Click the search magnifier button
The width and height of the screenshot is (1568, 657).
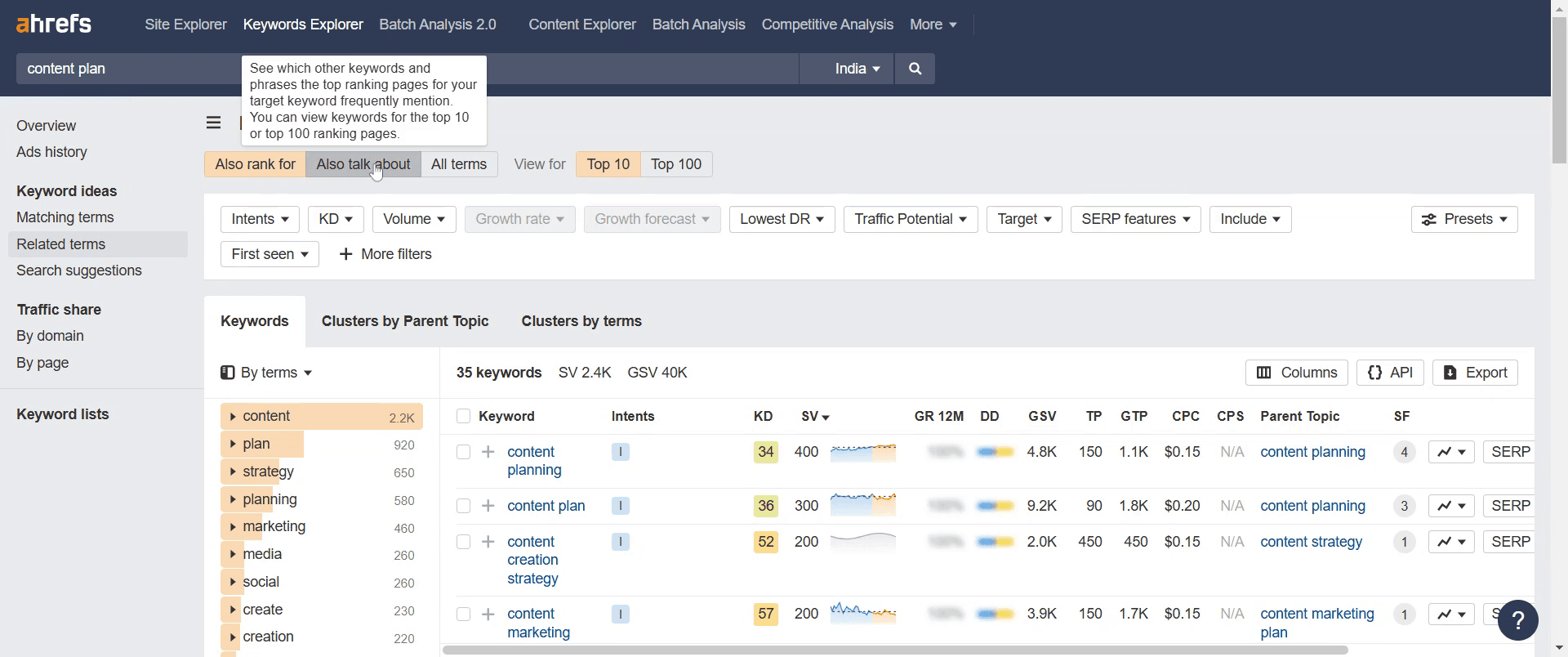pyautogui.click(x=915, y=69)
